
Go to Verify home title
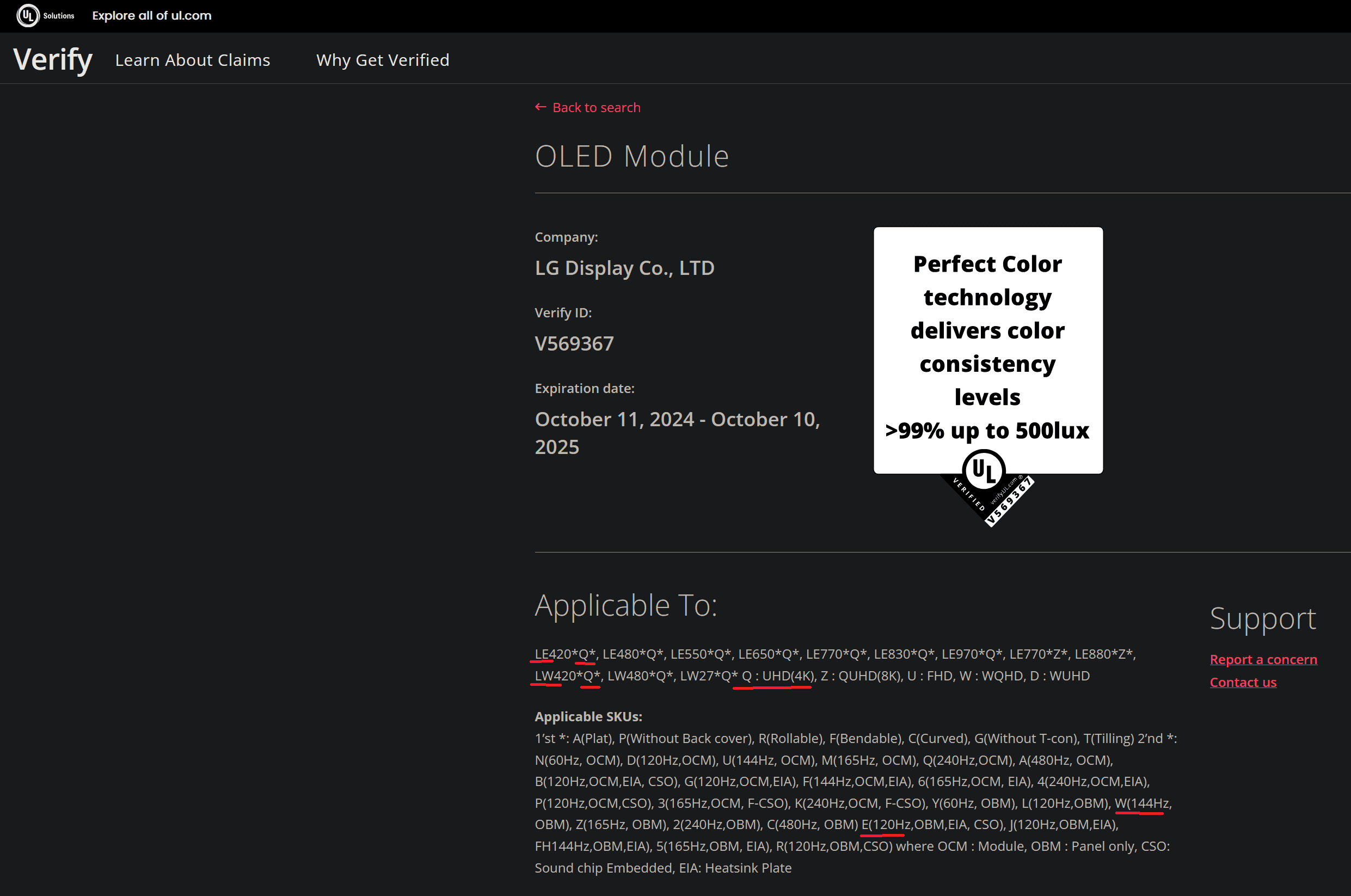pos(53,59)
